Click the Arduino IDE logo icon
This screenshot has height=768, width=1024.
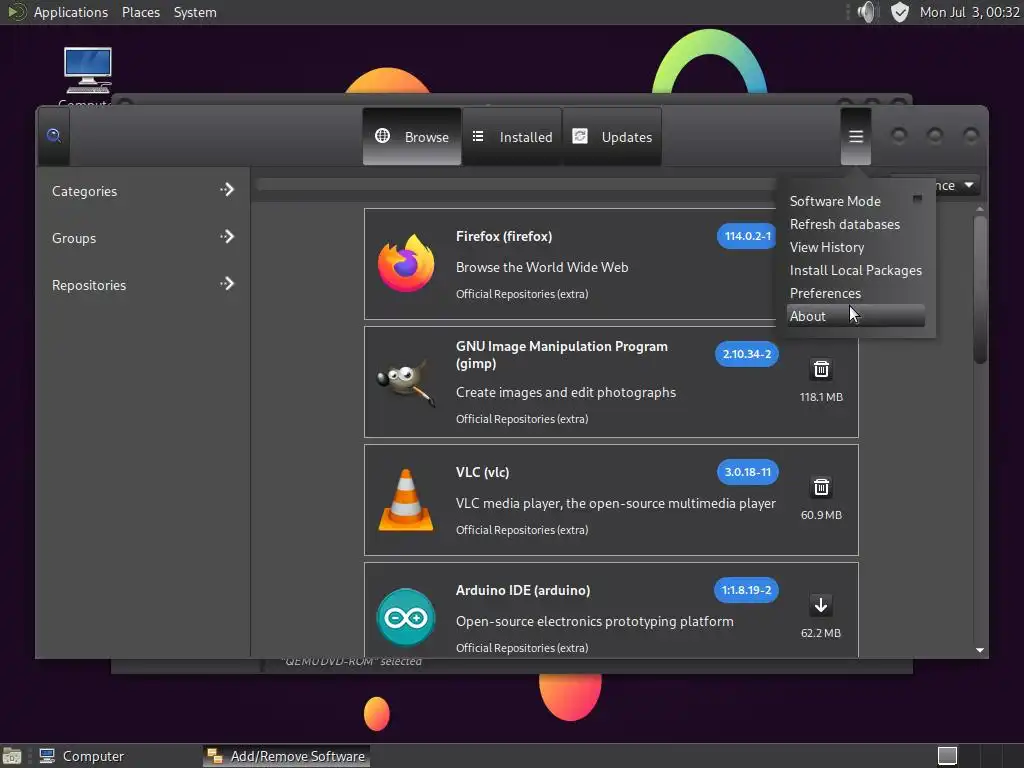[x=406, y=618]
